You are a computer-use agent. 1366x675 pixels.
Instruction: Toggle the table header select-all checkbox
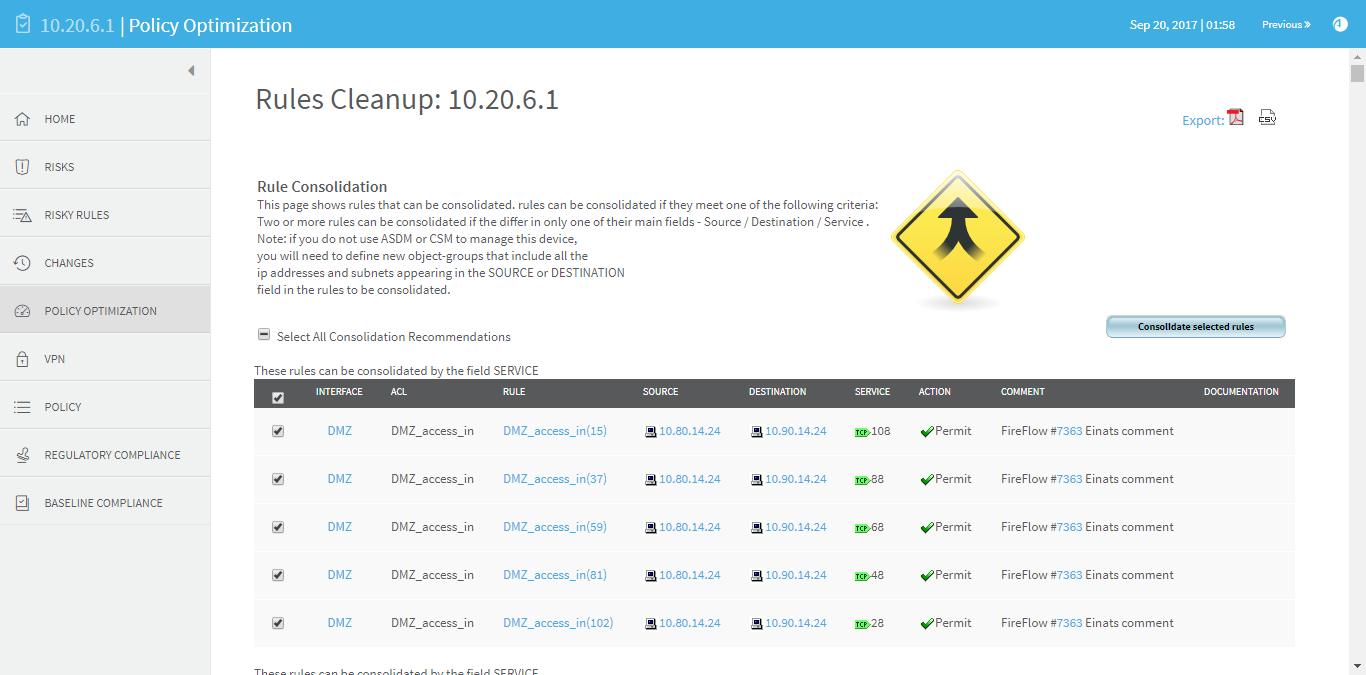point(278,397)
